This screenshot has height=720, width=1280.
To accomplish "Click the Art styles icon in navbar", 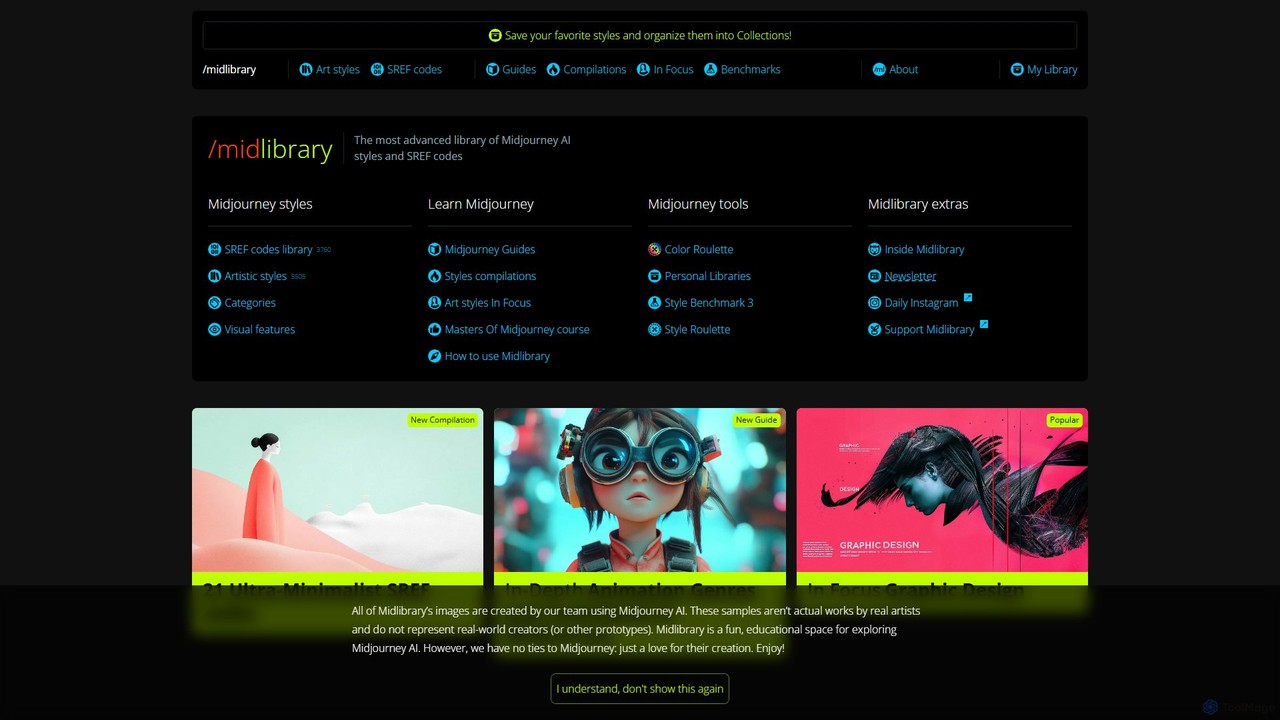I will tap(306, 69).
